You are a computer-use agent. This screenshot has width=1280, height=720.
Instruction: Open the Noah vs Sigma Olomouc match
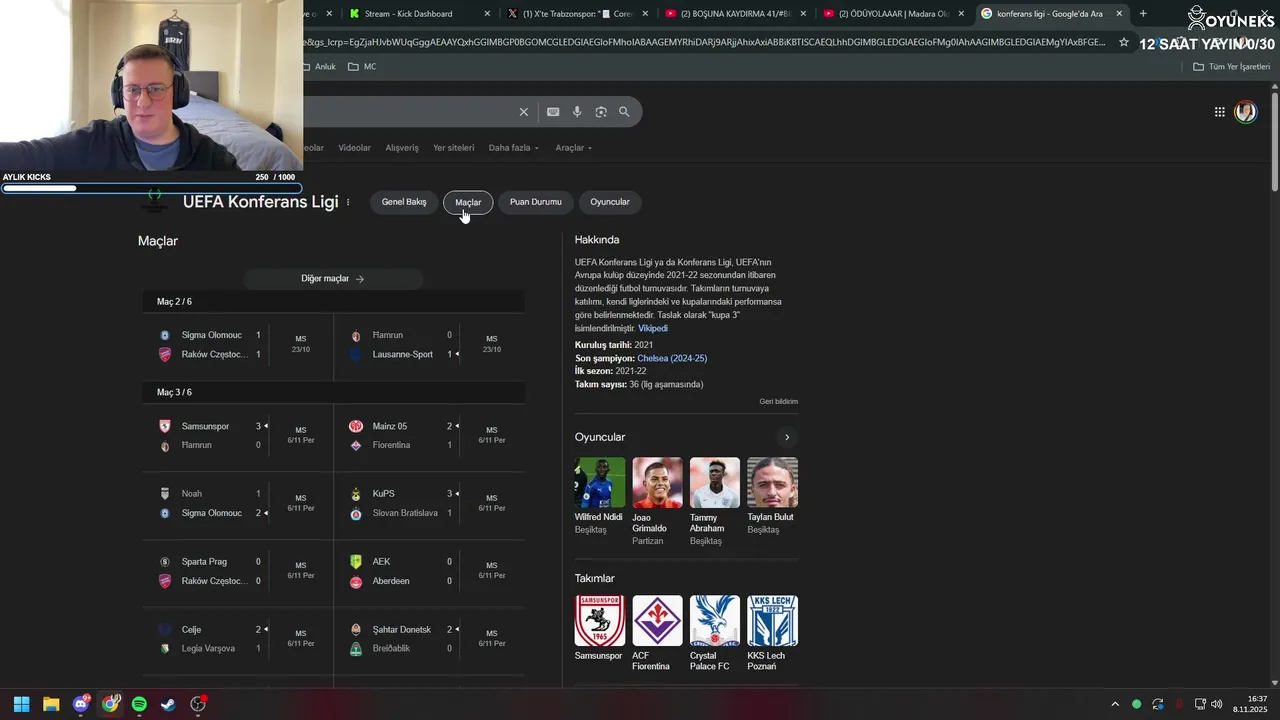pos(238,503)
